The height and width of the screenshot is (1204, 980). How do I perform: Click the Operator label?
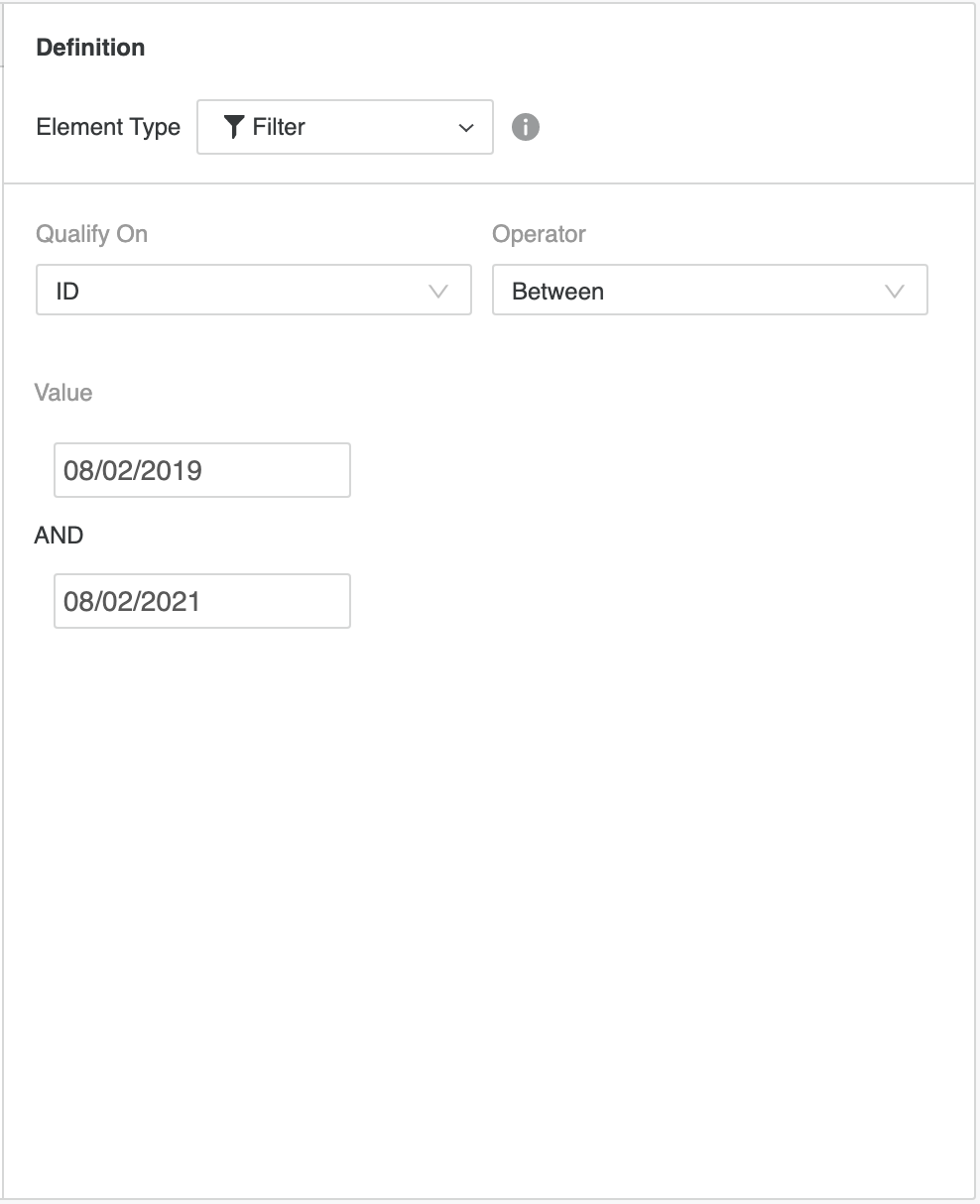pyautogui.click(x=539, y=234)
